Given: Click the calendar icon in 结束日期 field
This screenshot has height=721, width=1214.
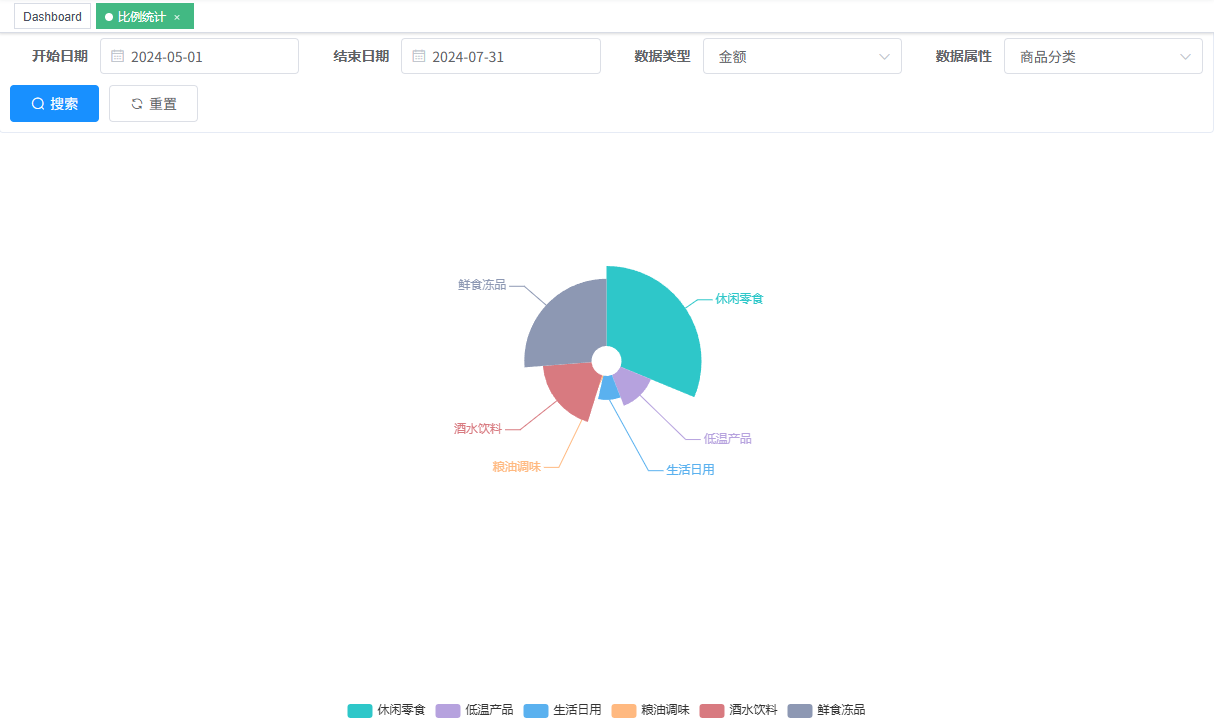Looking at the screenshot, I should coord(419,57).
